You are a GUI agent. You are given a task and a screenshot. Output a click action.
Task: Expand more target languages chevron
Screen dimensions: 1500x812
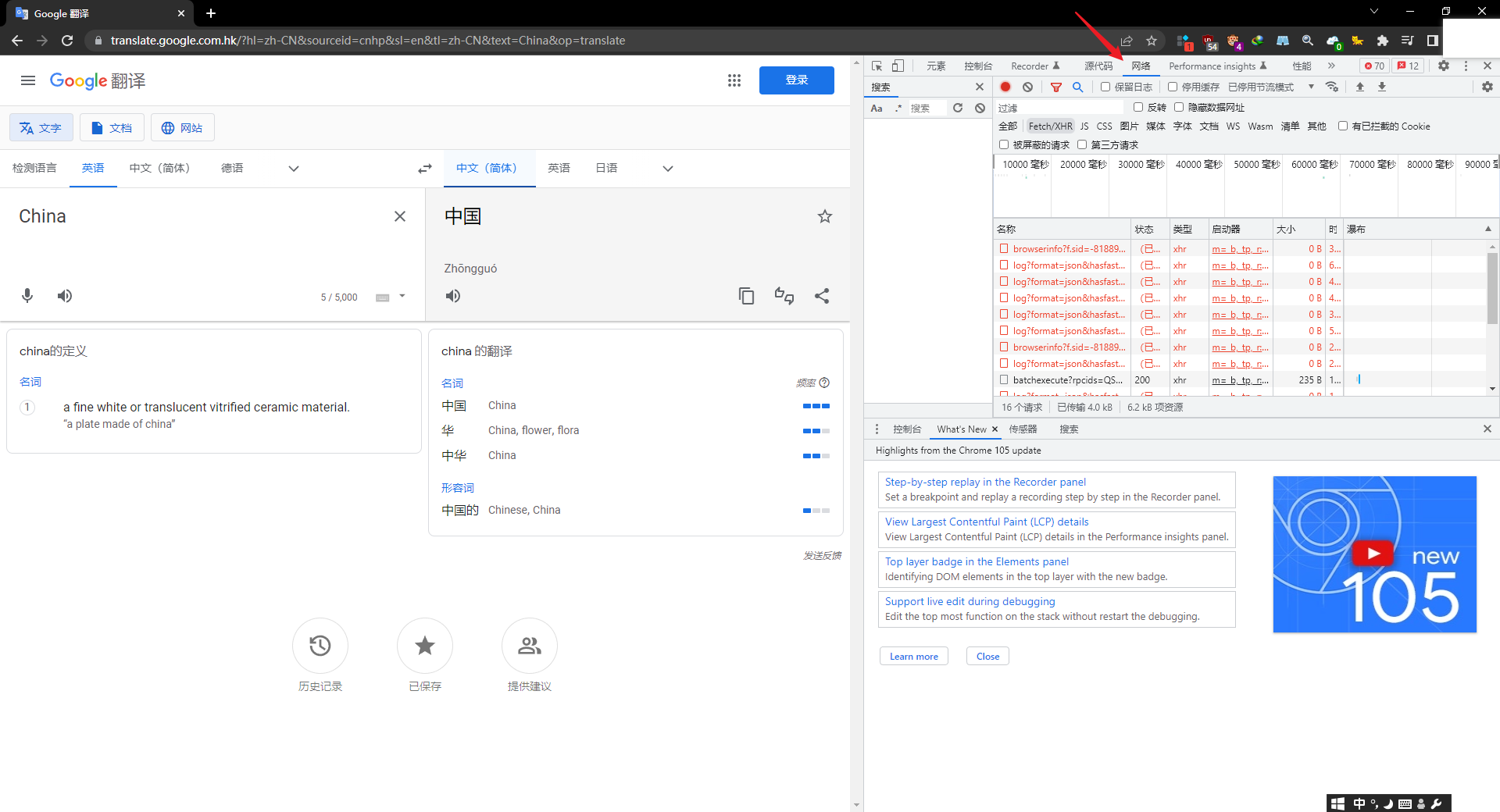[668, 169]
